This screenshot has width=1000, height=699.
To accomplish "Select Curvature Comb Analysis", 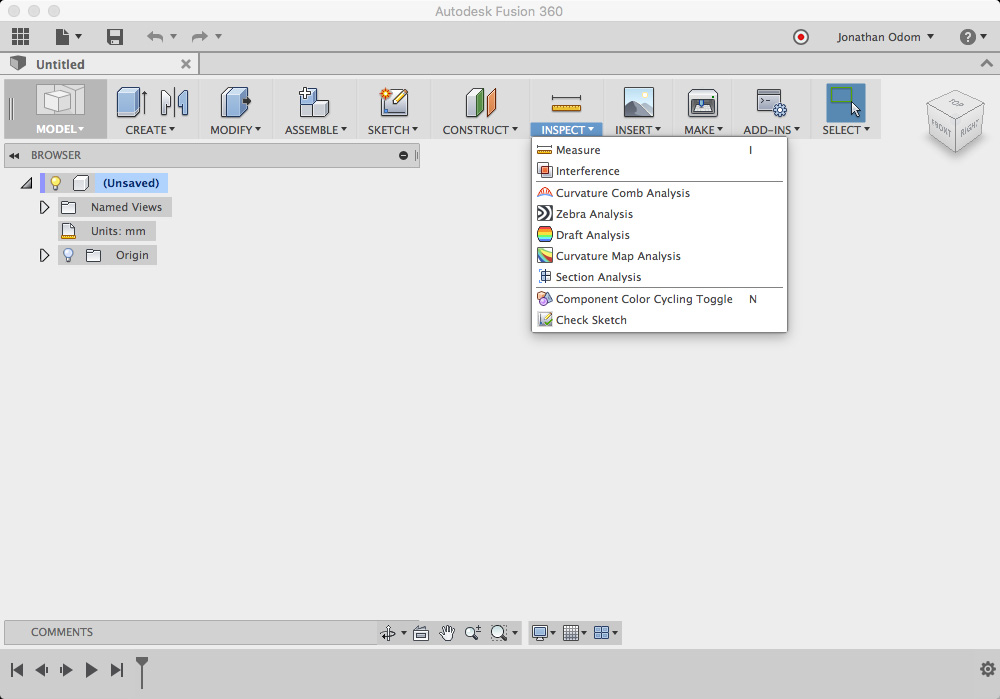I will 659,193.
